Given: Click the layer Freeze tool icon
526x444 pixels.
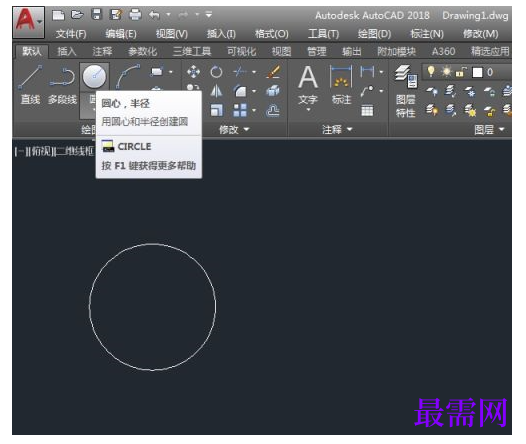Looking at the screenshot, I should tap(470, 91).
